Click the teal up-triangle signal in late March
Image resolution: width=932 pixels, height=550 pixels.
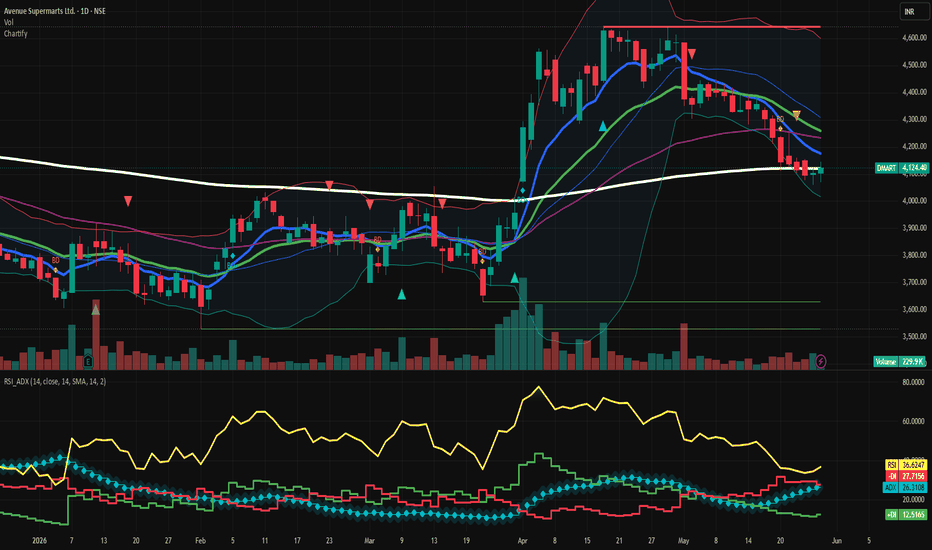pos(515,278)
